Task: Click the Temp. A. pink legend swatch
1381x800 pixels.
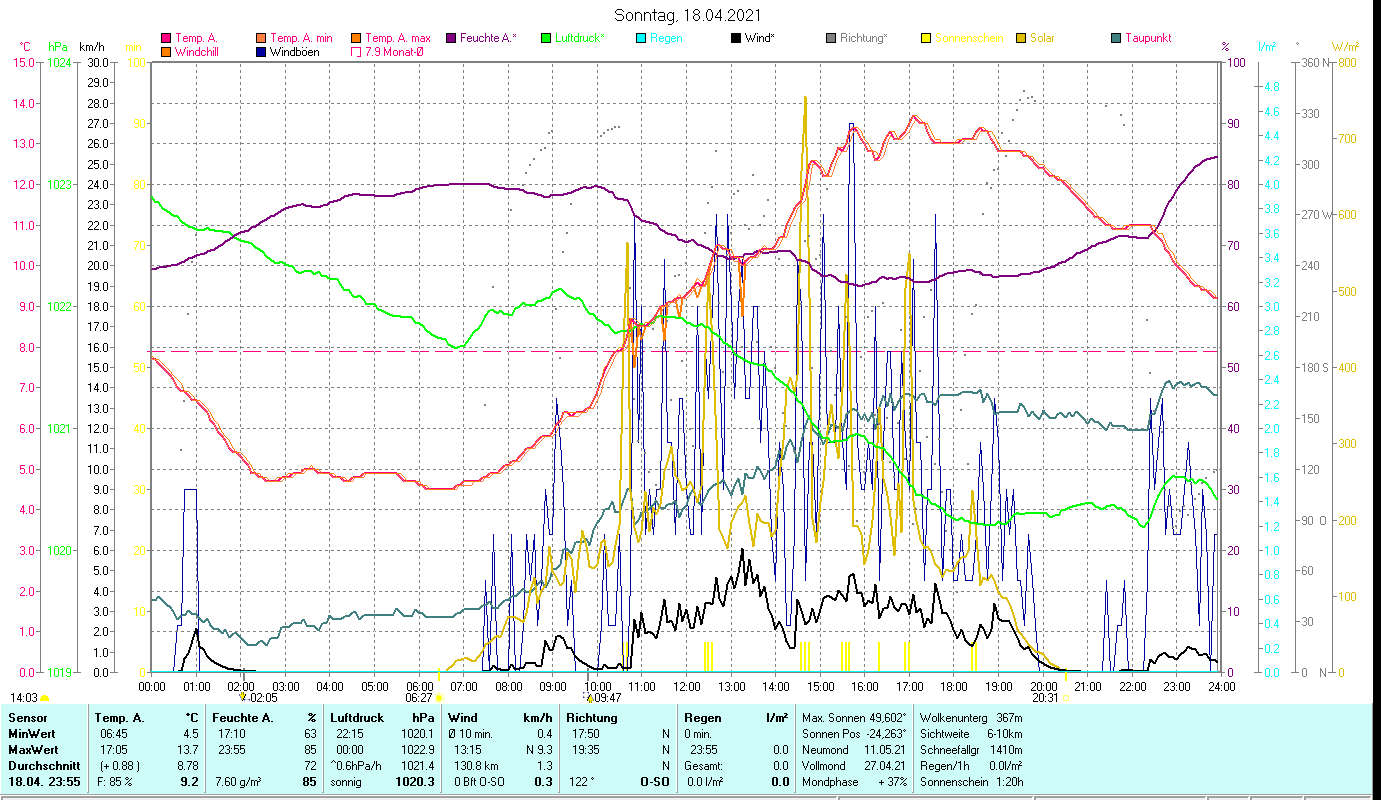Action: 166,38
